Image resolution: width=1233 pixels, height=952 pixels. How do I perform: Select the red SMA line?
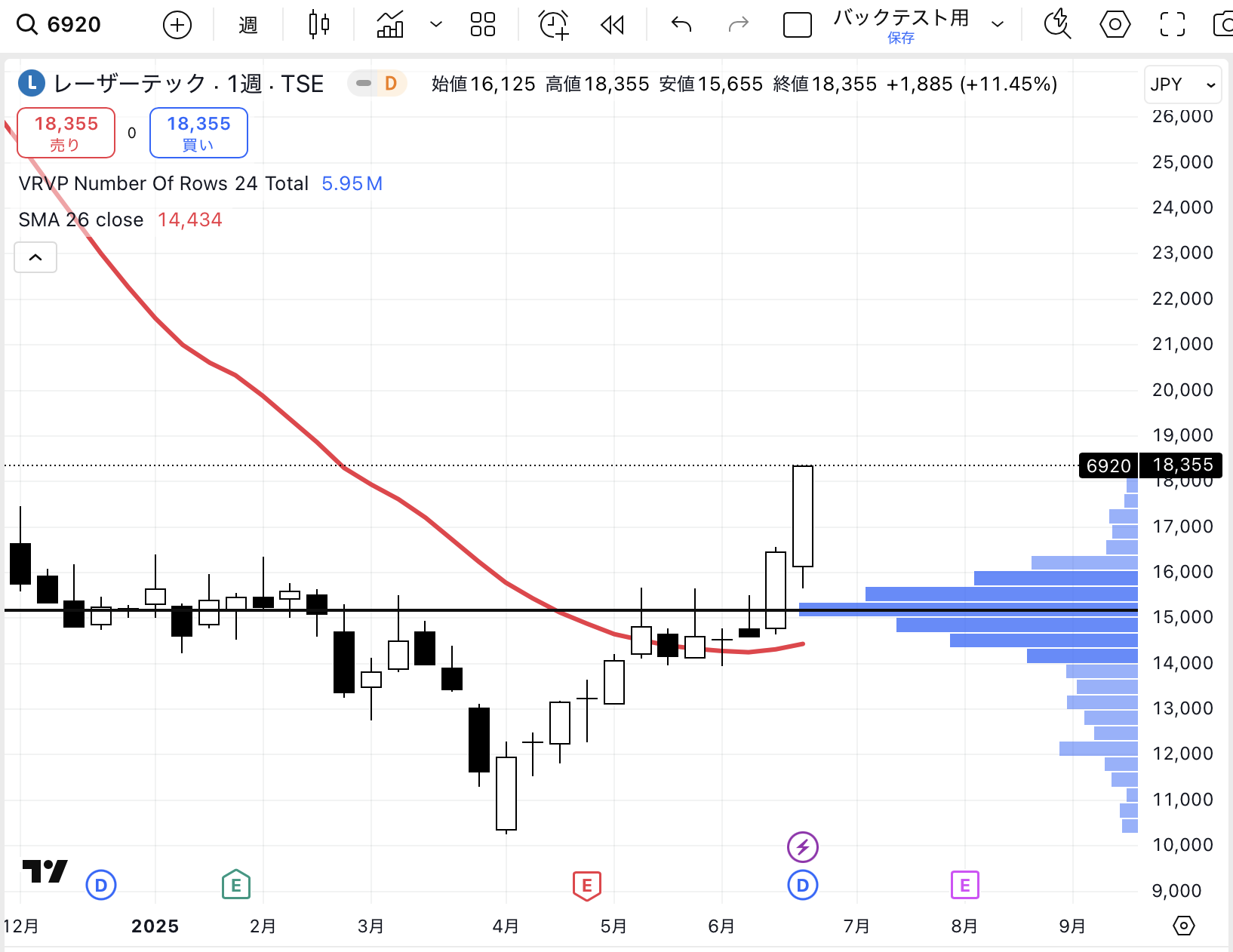[x=426, y=517]
